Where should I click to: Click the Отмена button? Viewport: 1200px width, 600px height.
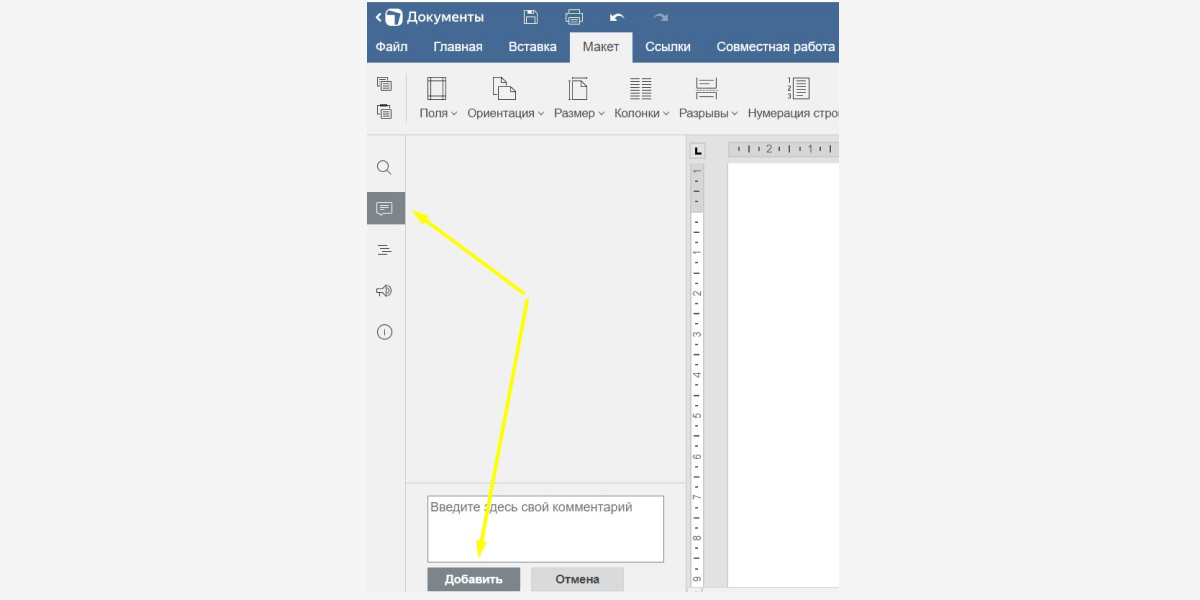(577, 579)
